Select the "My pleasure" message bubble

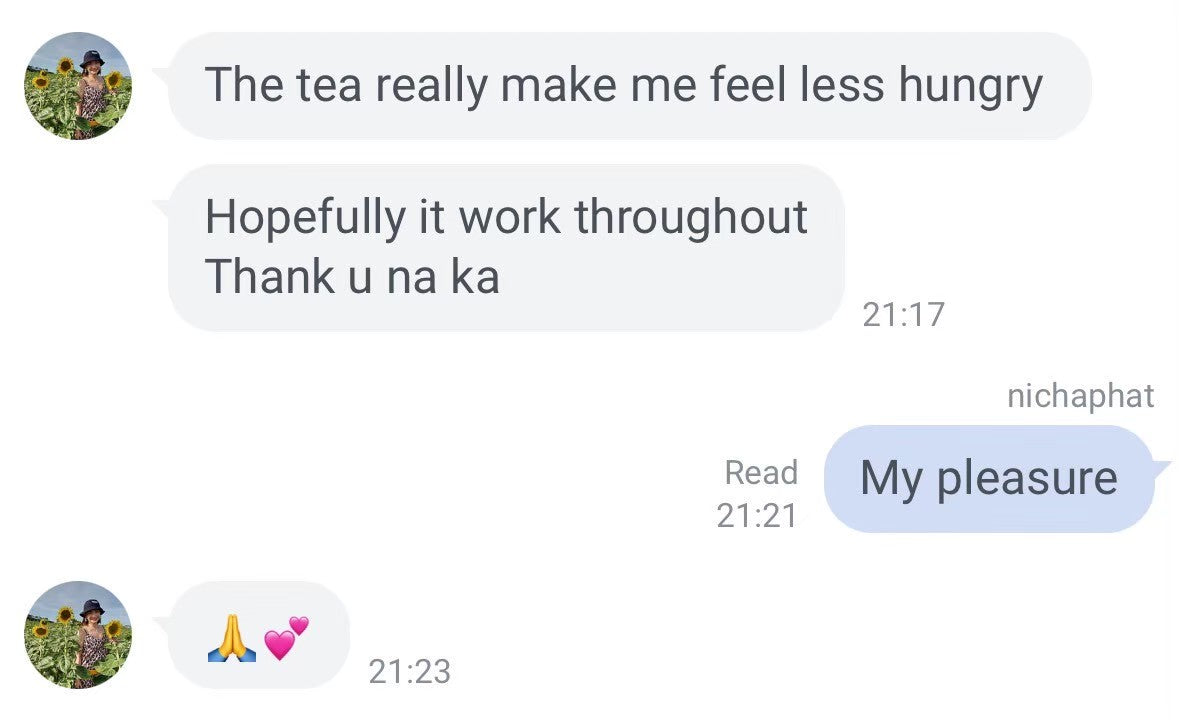(x=988, y=478)
